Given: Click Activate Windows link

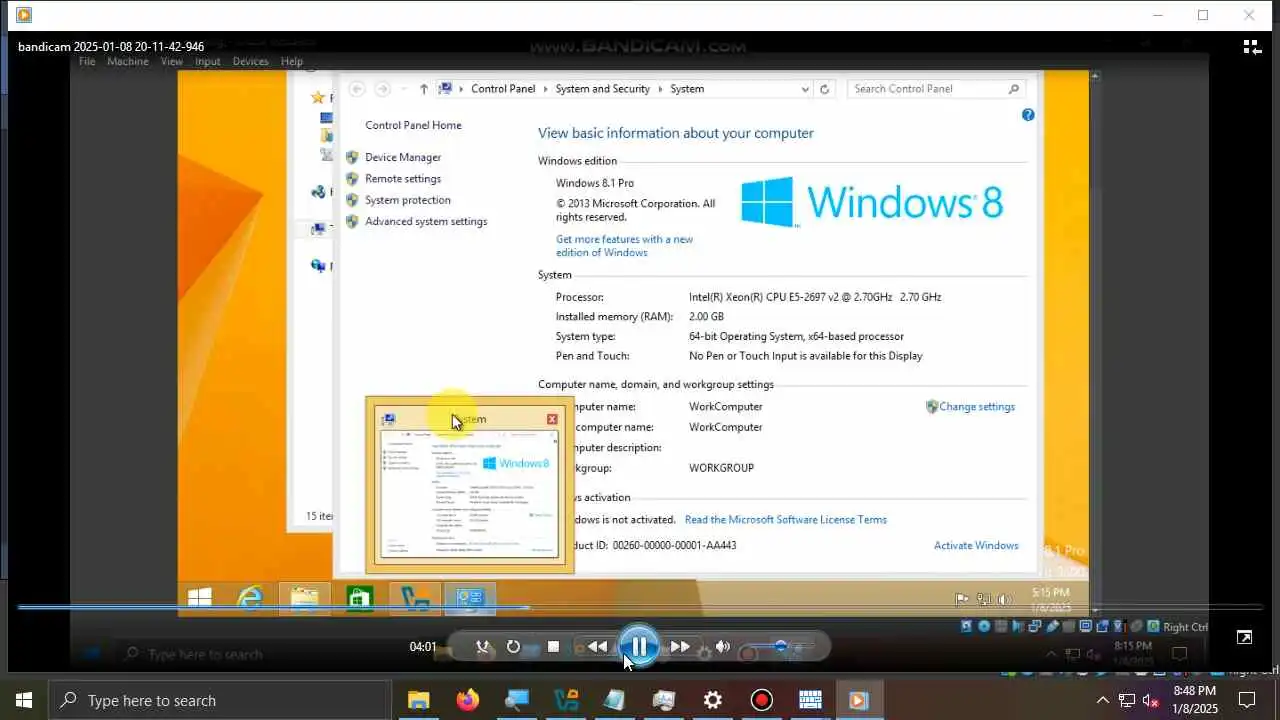Looking at the screenshot, I should (x=976, y=546).
